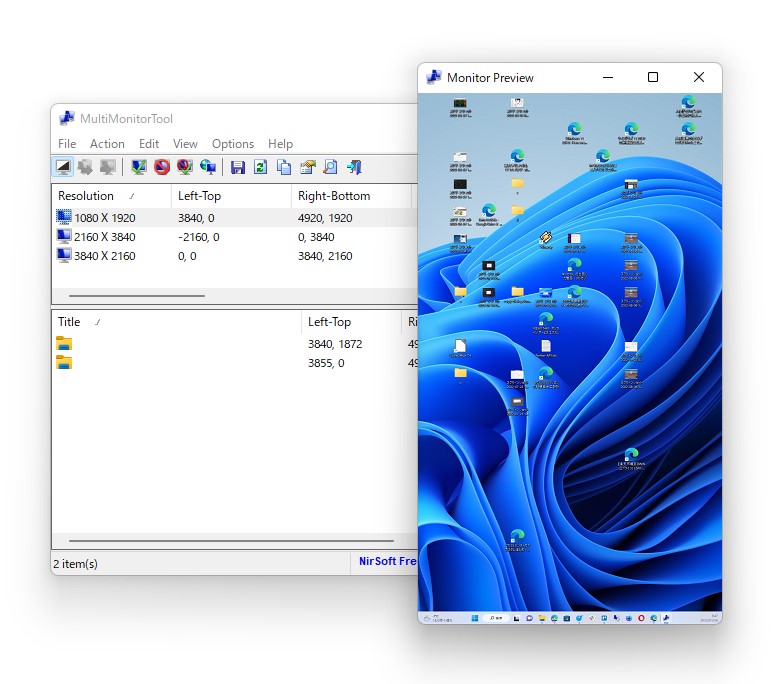Enable selected monitors with the green check icon
The width and height of the screenshot is (780, 684).
point(139,167)
